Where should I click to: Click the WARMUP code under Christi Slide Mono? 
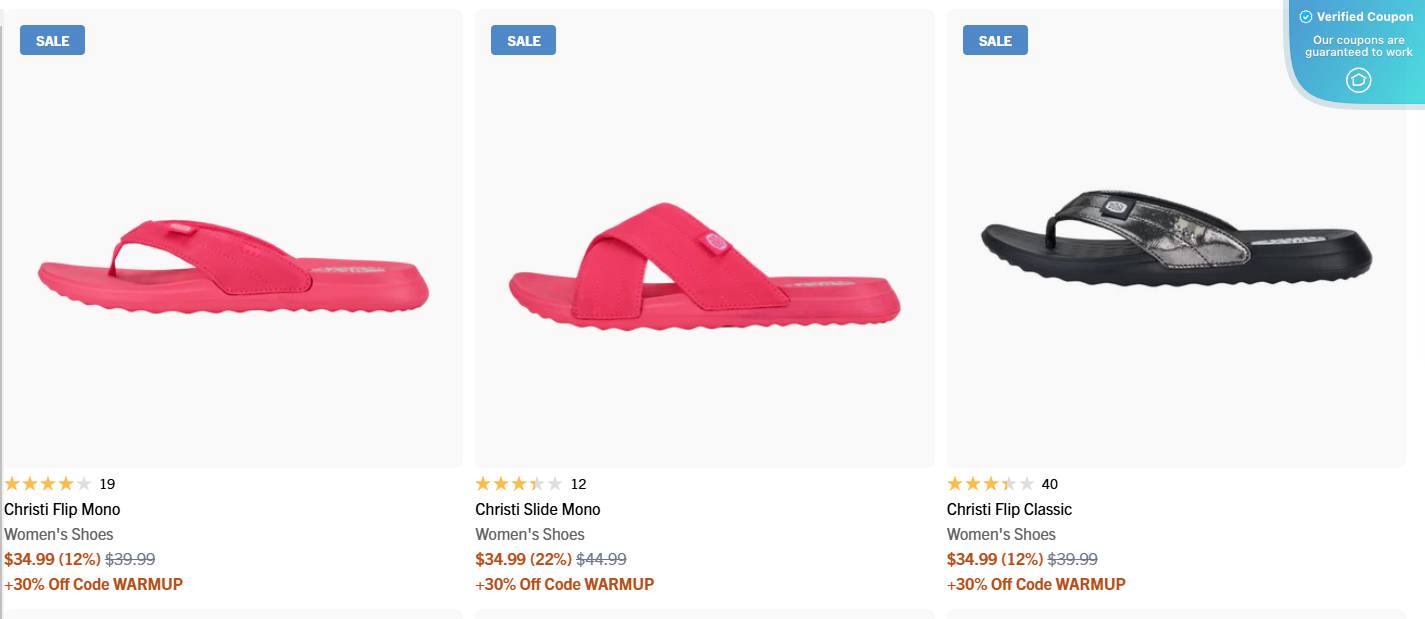tap(621, 584)
